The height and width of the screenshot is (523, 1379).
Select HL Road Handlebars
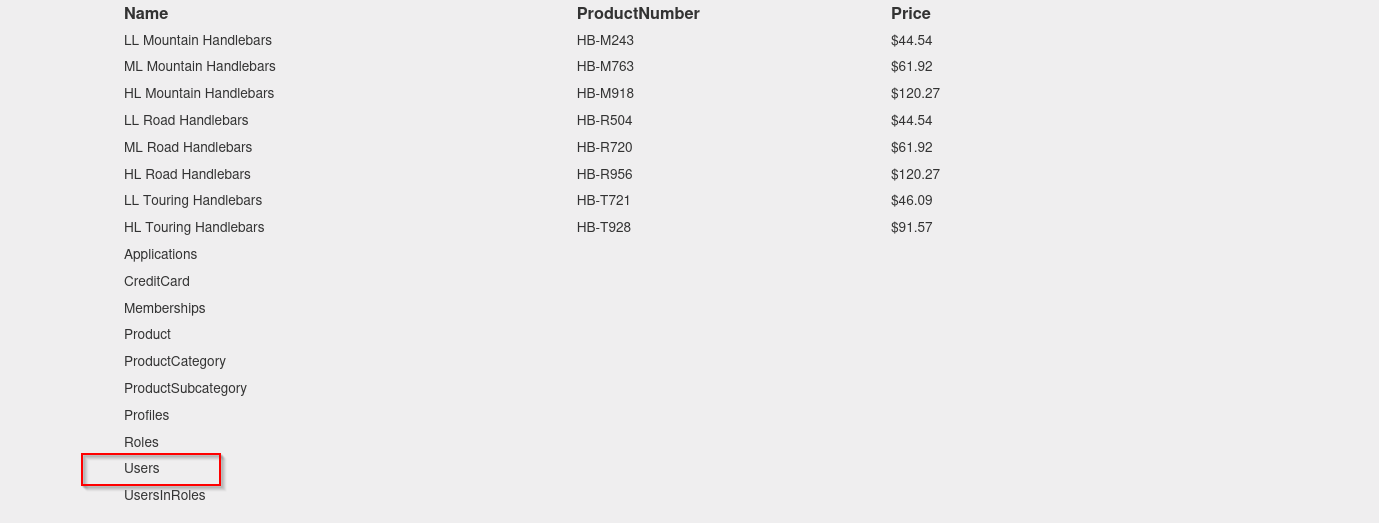pyautogui.click(x=187, y=174)
